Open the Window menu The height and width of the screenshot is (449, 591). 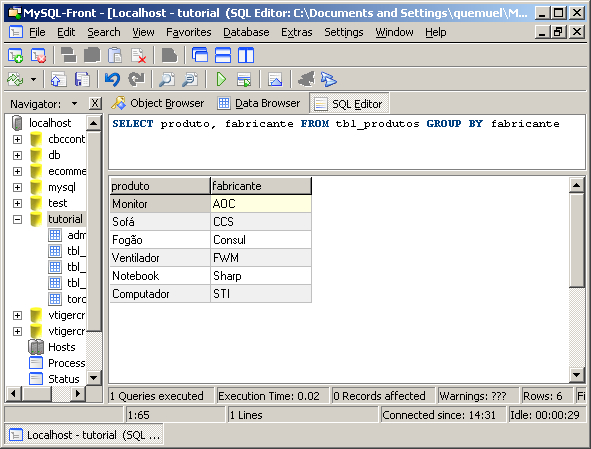394,32
